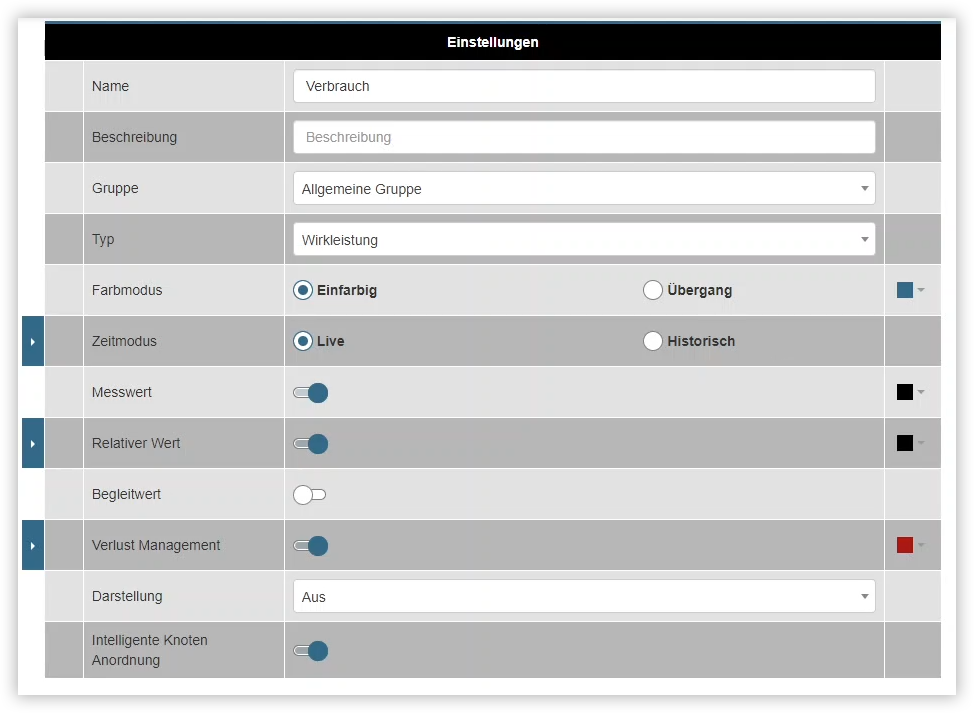Expand the Zeitmodus row side arrow

click(32, 340)
